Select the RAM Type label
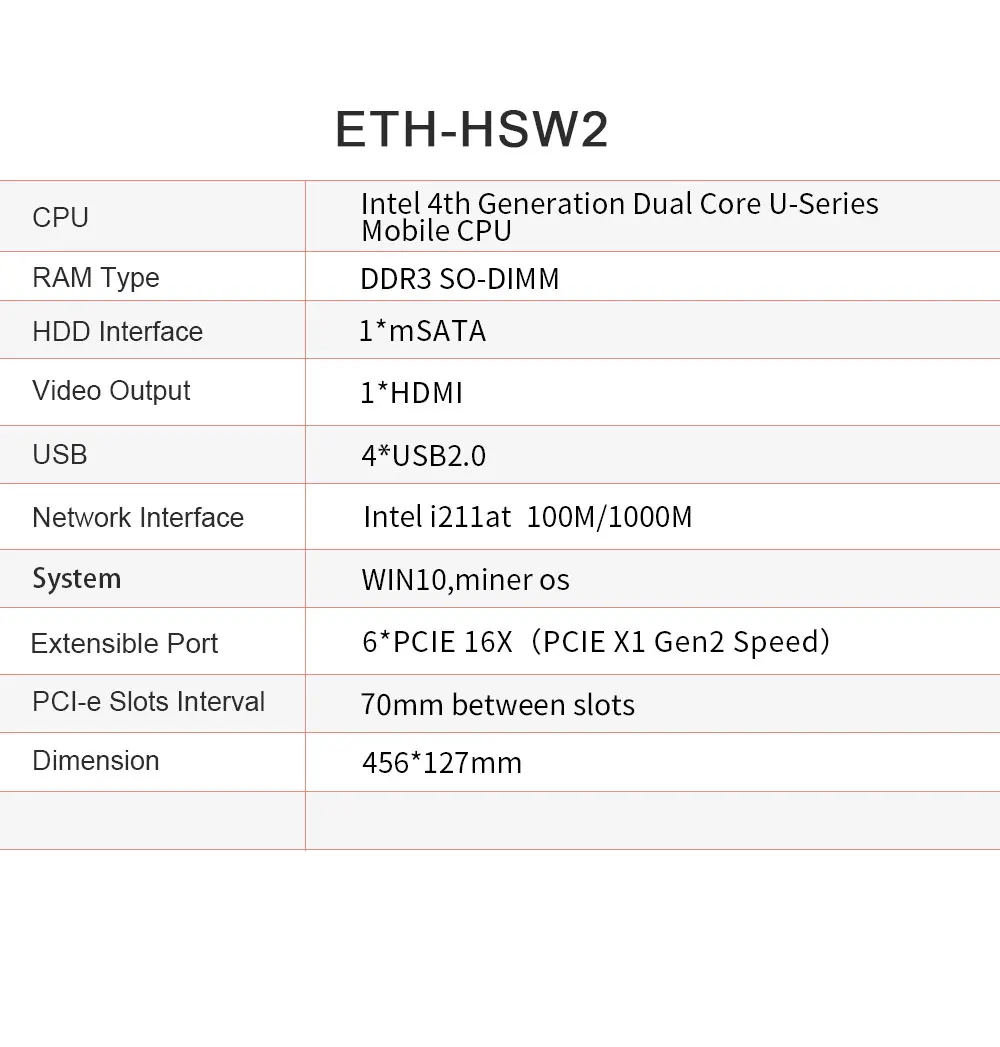The image size is (1000, 1047). (x=96, y=277)
